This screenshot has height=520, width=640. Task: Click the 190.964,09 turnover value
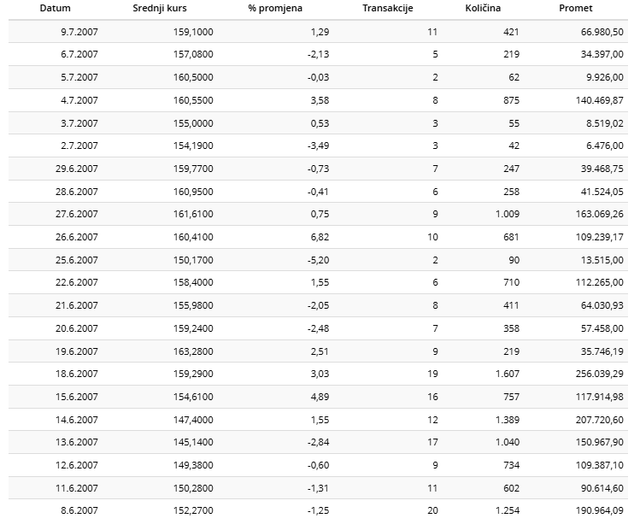pyautogui.click(x=600, y=511)
